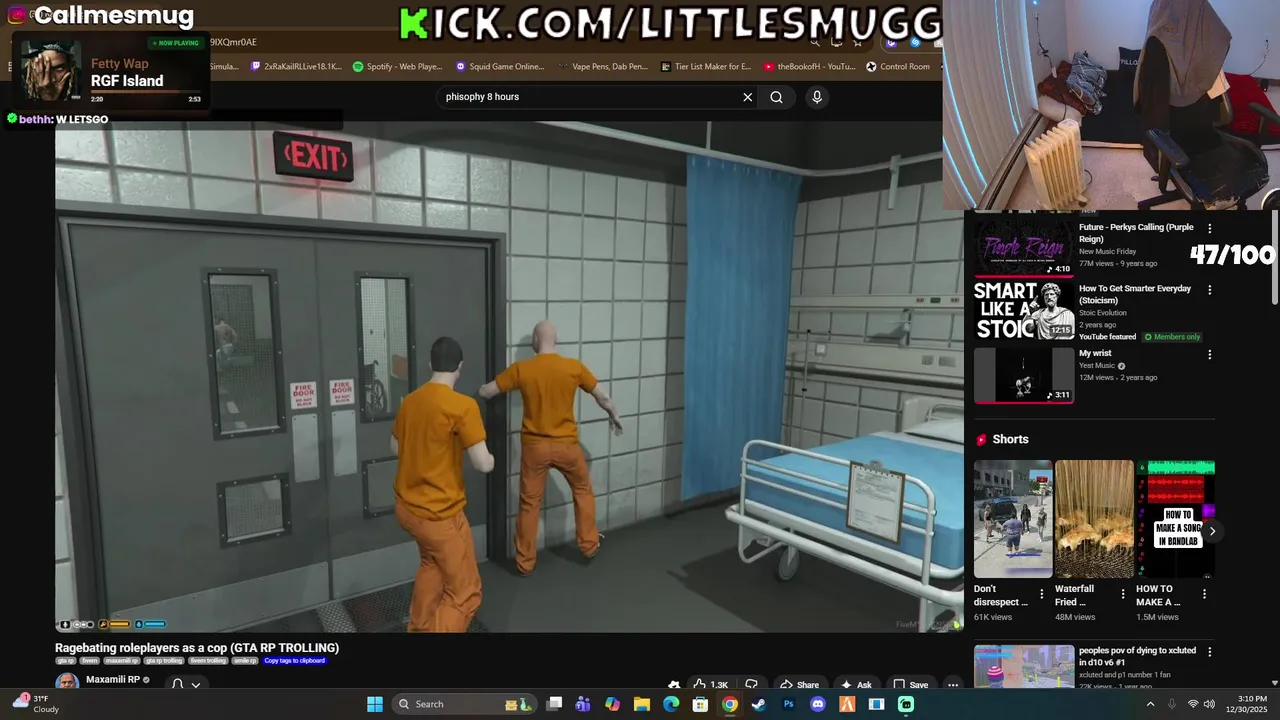Open options for the 'Don't disrespect' short
Viewport: 1280px width, 720px height.
1042,594
